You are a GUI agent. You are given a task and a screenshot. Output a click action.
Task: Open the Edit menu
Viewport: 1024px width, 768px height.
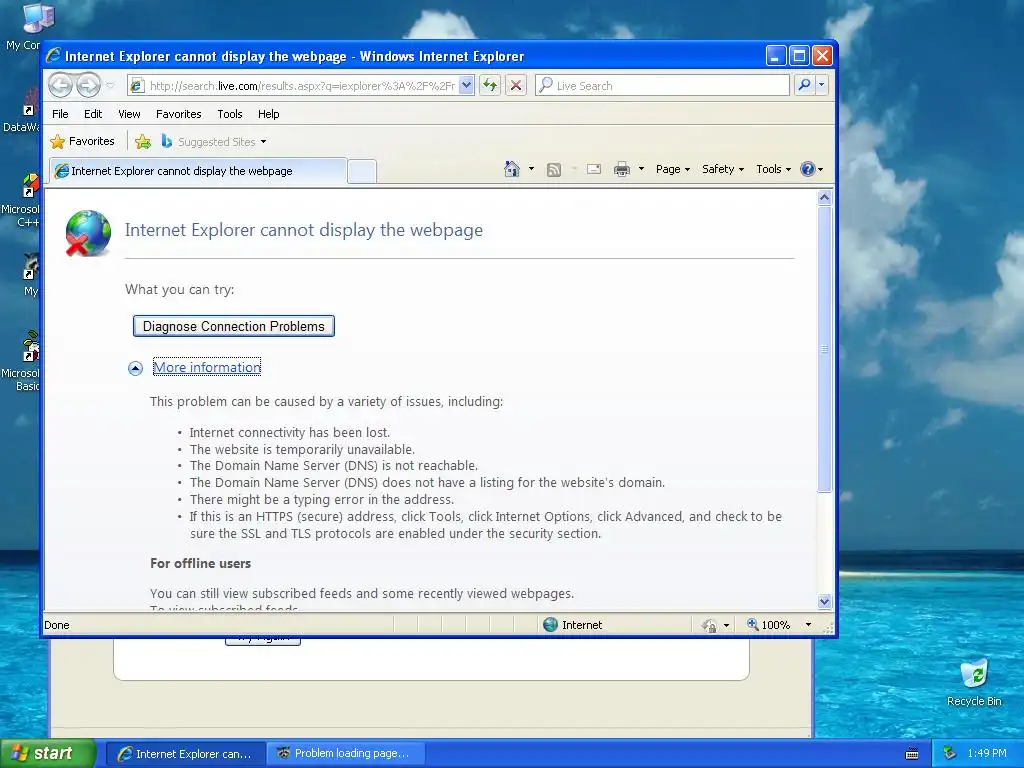[93, 114]
